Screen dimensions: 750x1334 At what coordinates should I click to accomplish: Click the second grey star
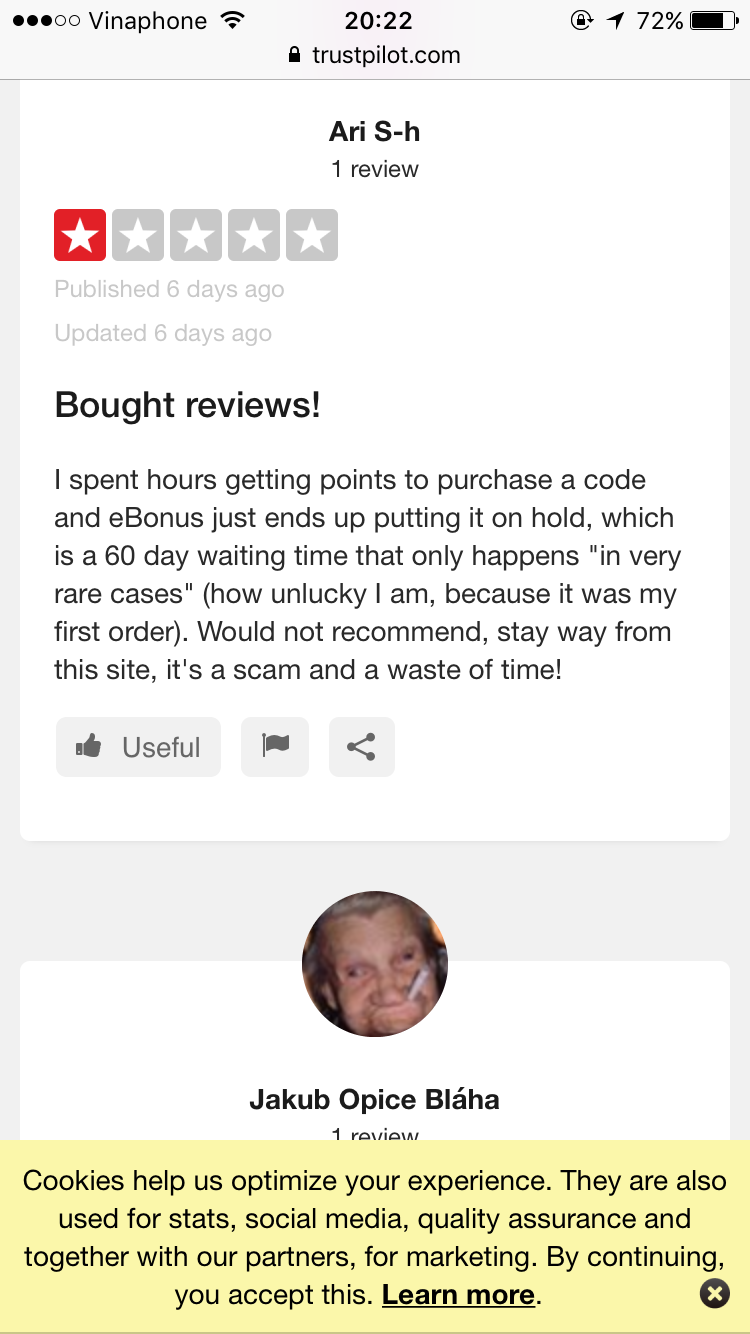[138, 236]
